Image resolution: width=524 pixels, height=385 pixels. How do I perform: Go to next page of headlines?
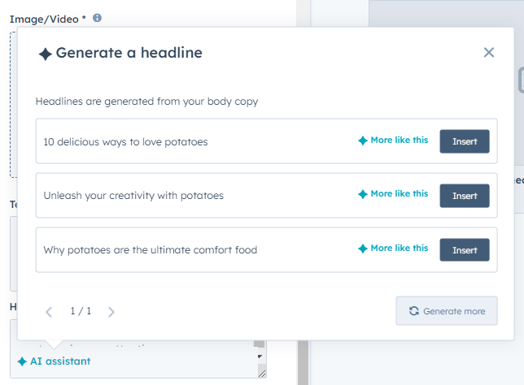tap(111, 312)
